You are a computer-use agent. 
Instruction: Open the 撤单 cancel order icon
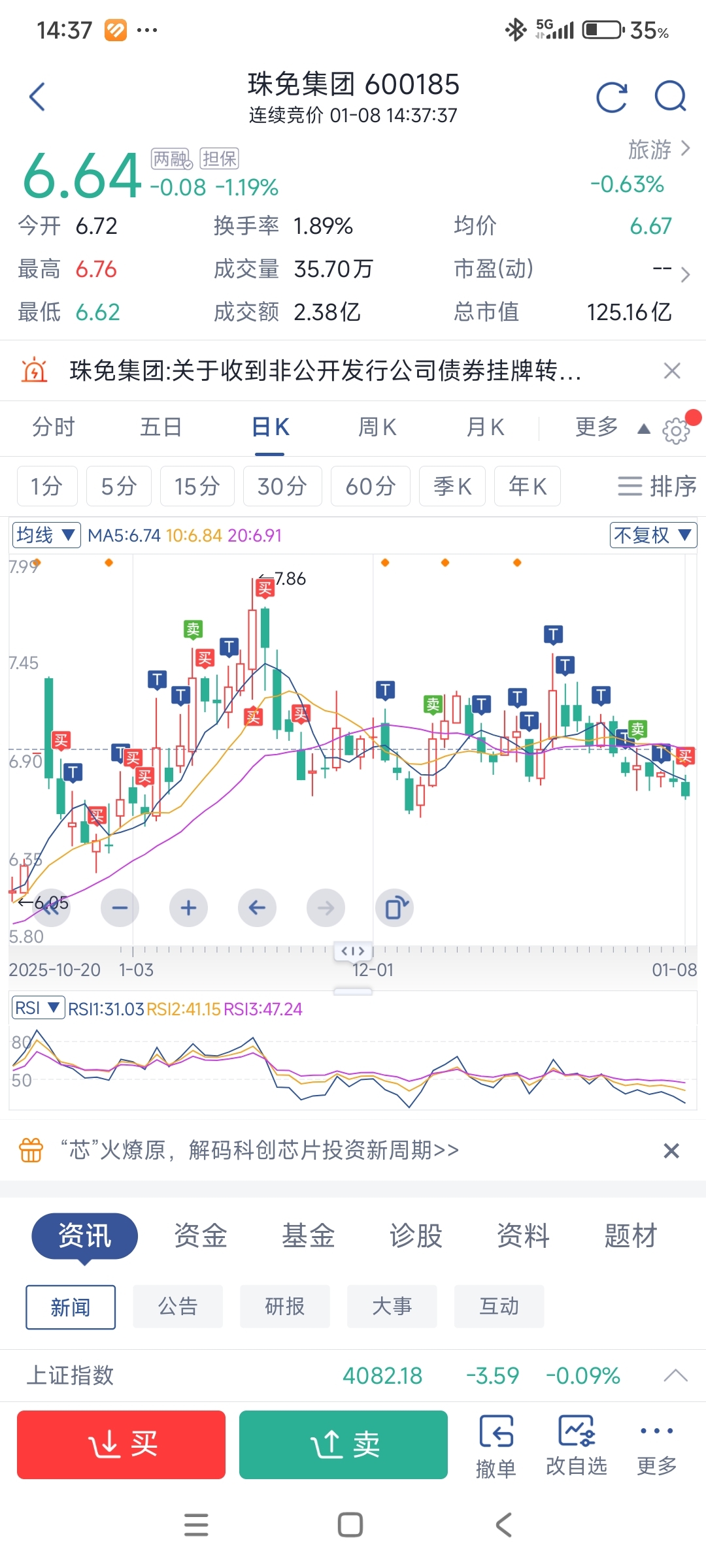496,1446
